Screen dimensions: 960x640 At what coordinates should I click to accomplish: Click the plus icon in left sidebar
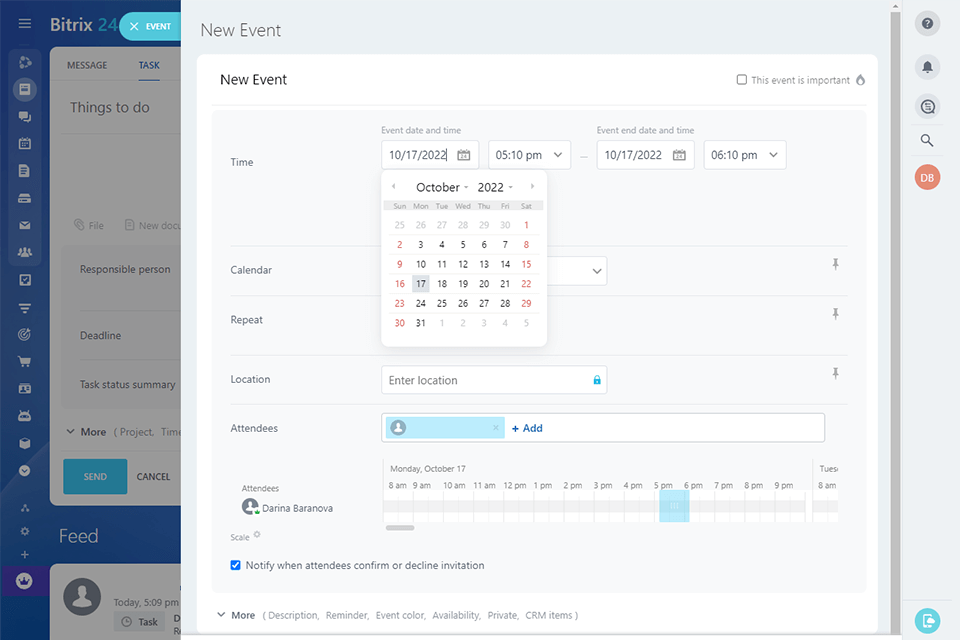(24, 554)
